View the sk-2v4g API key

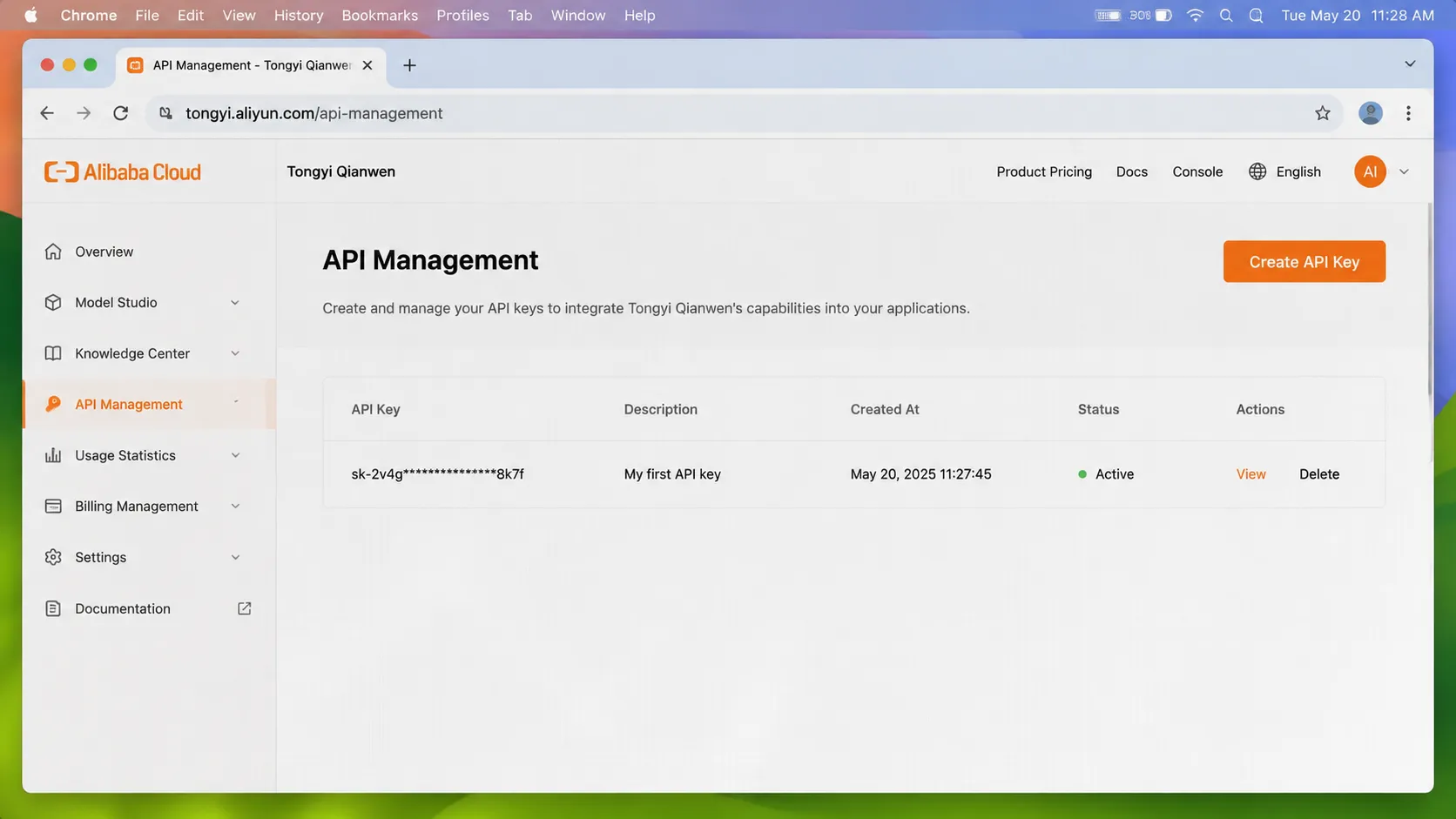point(1250,474)
